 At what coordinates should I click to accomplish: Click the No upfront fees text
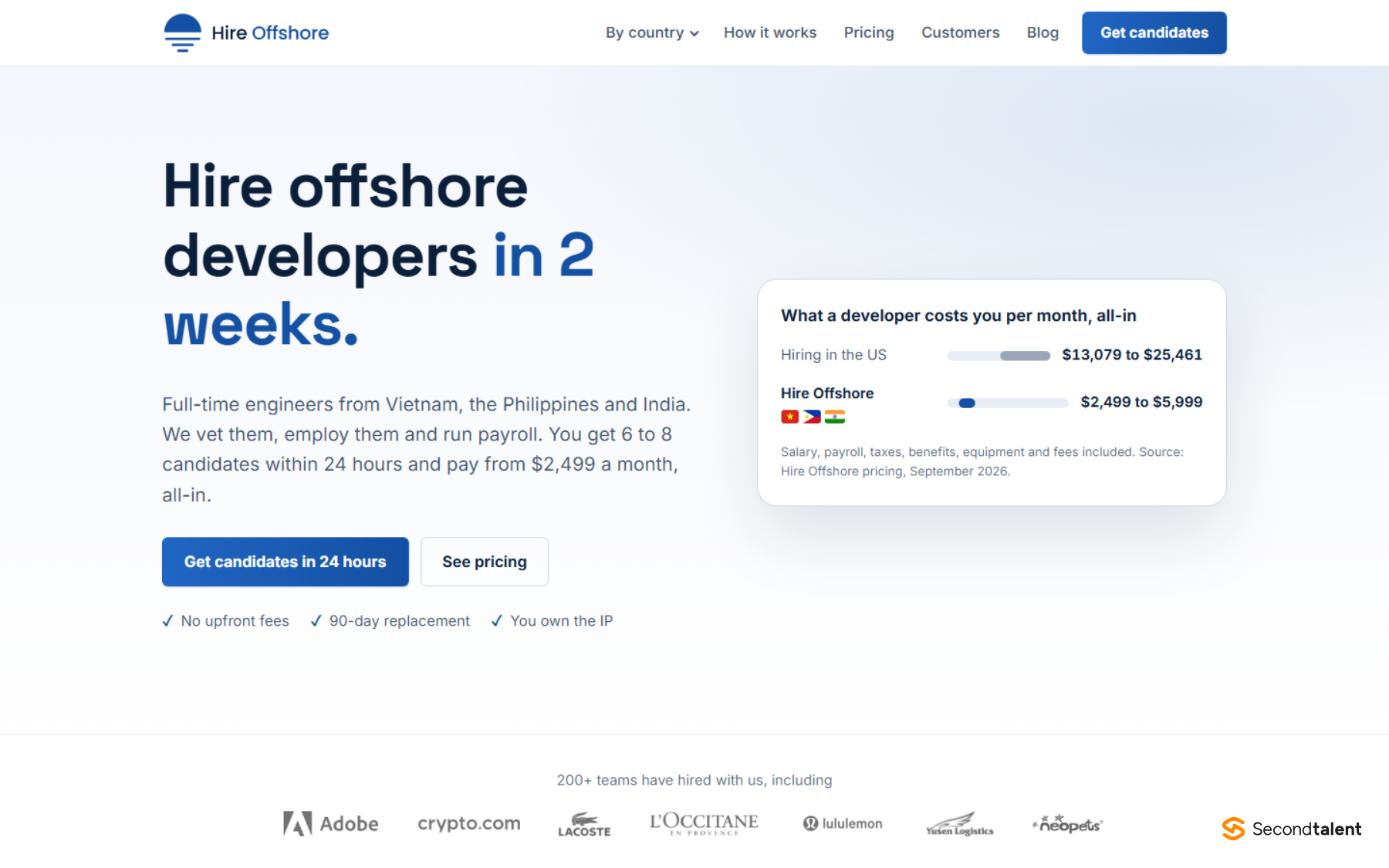[x=235, y=621]
